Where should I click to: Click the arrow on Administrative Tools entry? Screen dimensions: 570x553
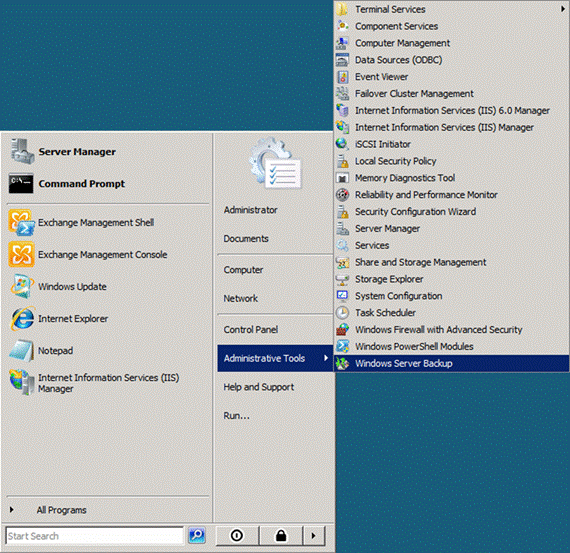(326, 358)
